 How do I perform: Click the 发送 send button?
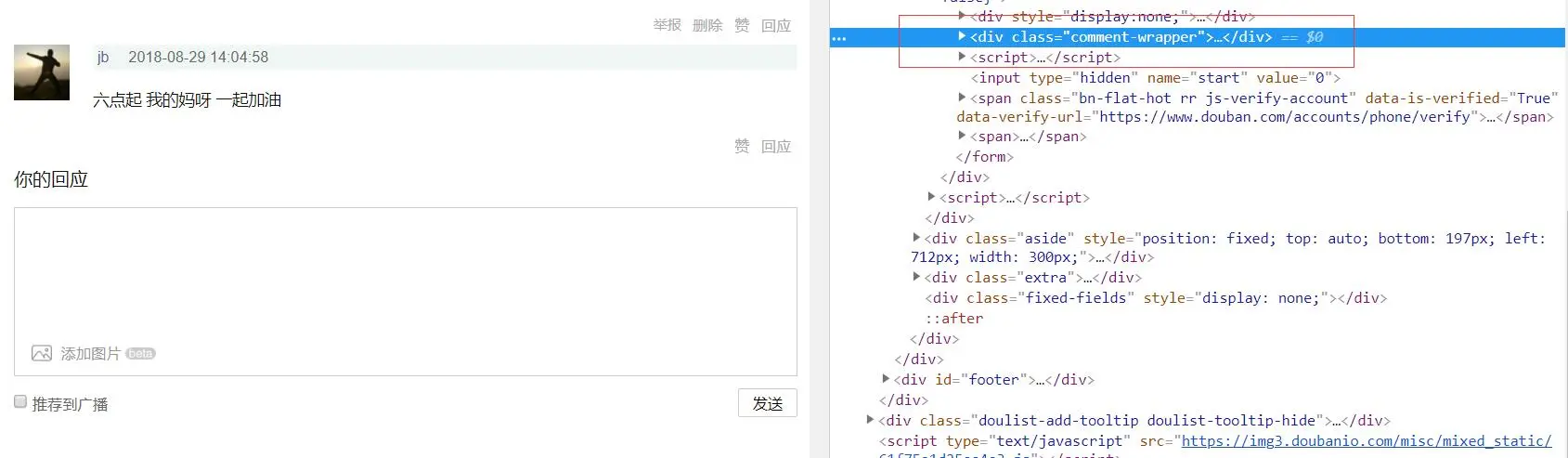pyautogui.click(x=768, y=403)
